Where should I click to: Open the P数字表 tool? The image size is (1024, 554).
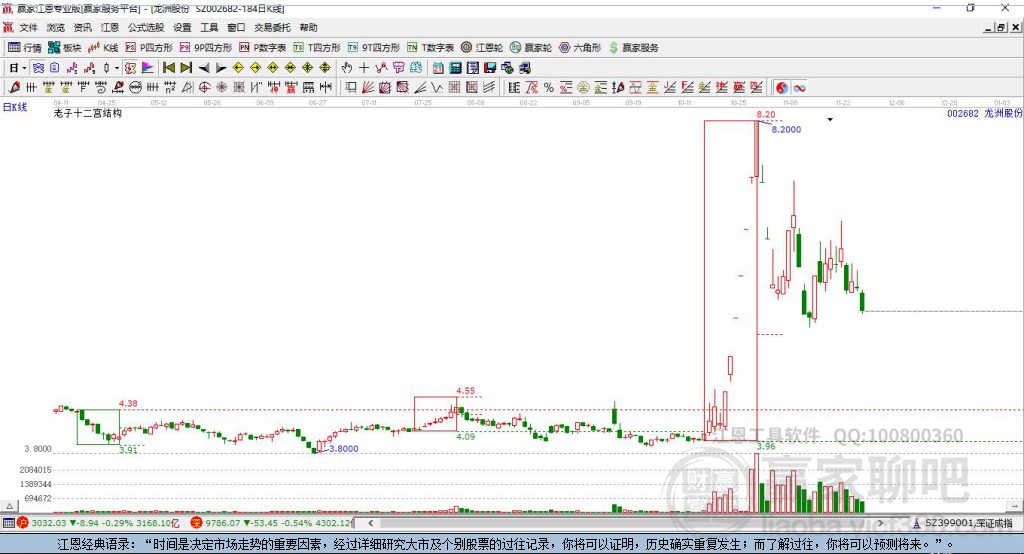tap(263, 48)
